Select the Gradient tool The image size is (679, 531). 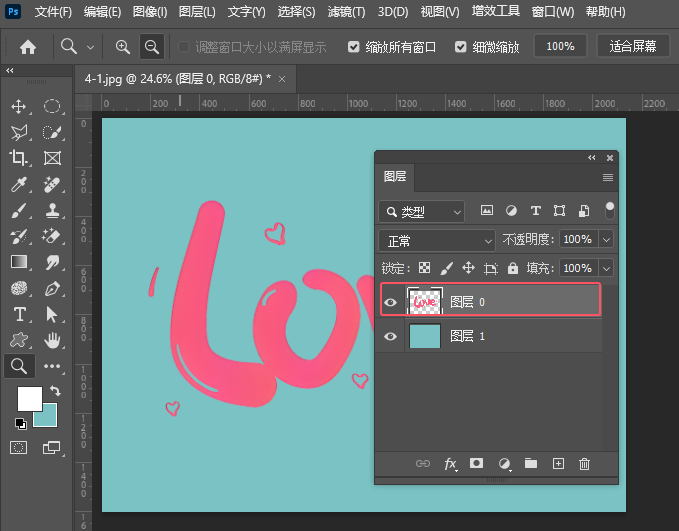coord(19,262)
